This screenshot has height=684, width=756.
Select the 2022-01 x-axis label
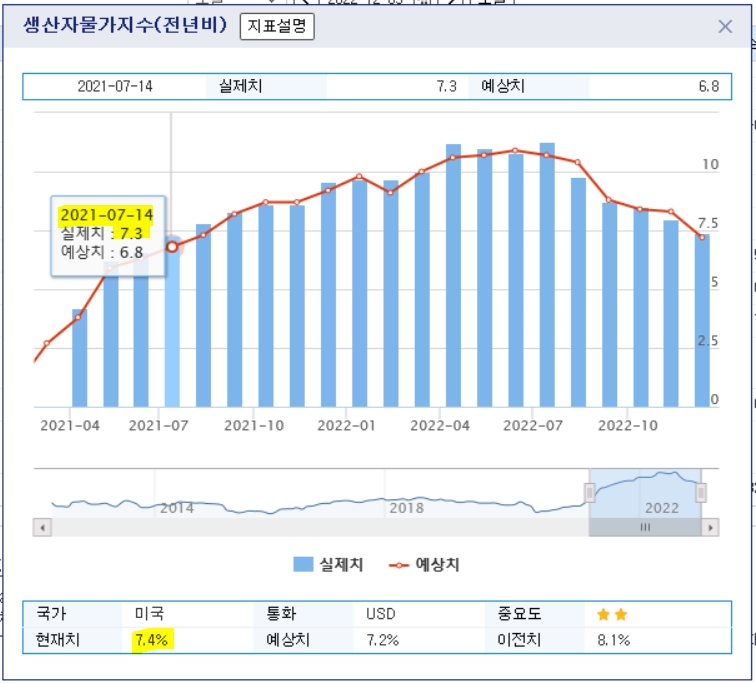point(346,426)
